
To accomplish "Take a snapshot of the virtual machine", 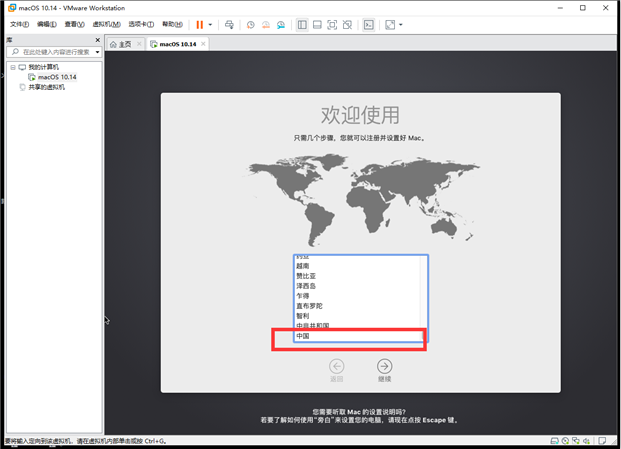I will (250, 25).
